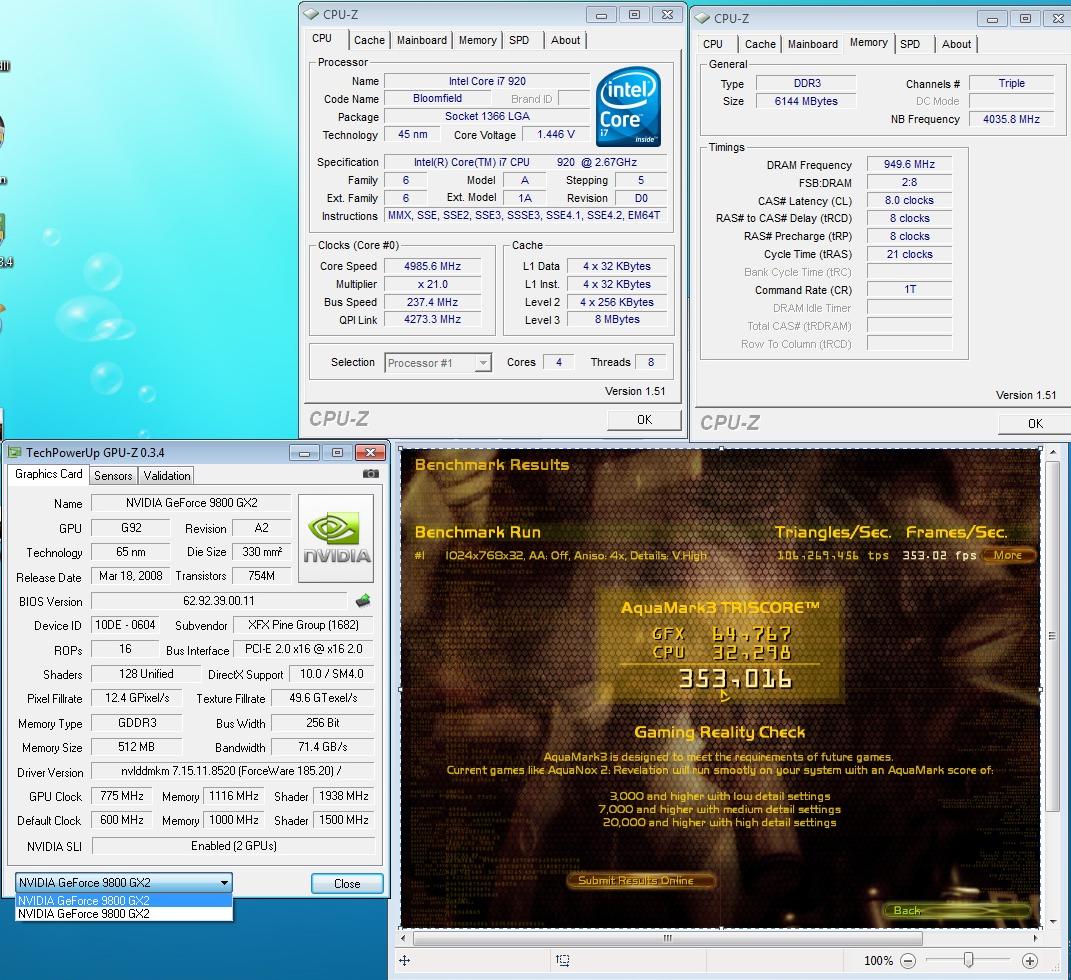The width and height of the screenshot is (1071, 980).
Task: Click the Texture Fillrate value 49.6 GTexel/s
Action: pyautogui.click(x=322, y=698)
